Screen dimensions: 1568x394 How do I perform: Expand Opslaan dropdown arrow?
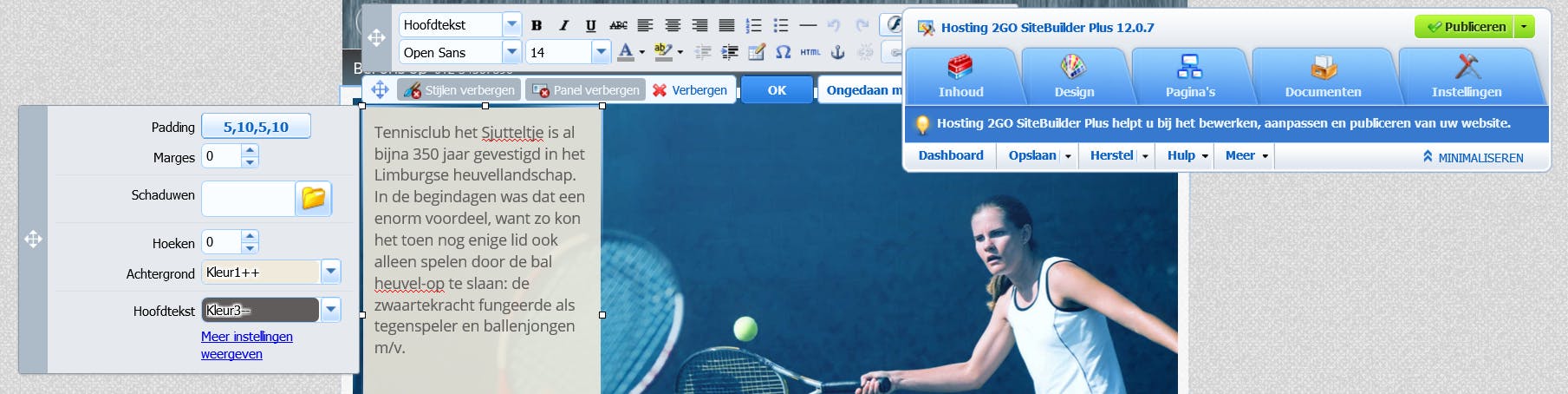click(x=1068, y=156)
